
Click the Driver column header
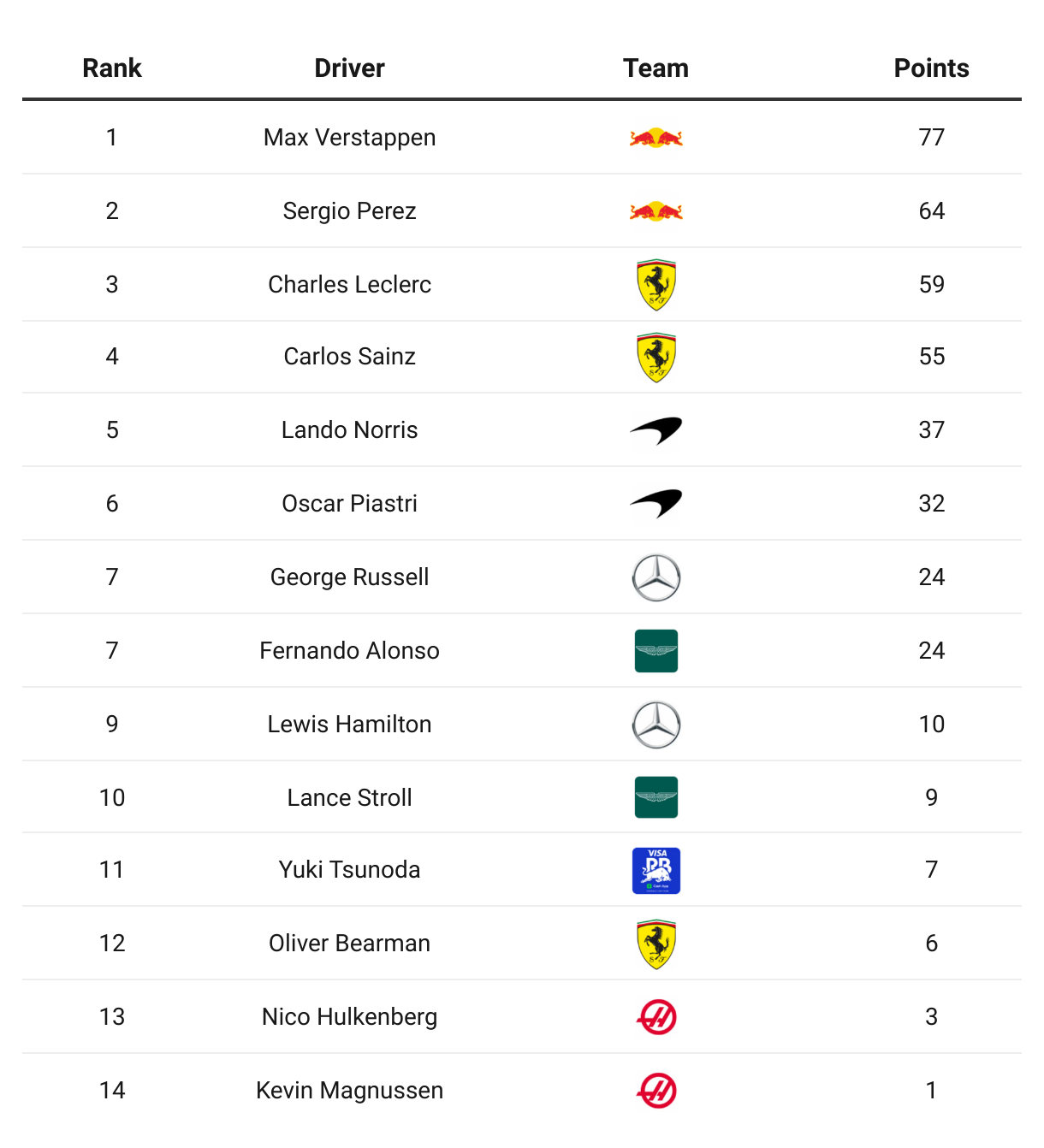[349, 68]
